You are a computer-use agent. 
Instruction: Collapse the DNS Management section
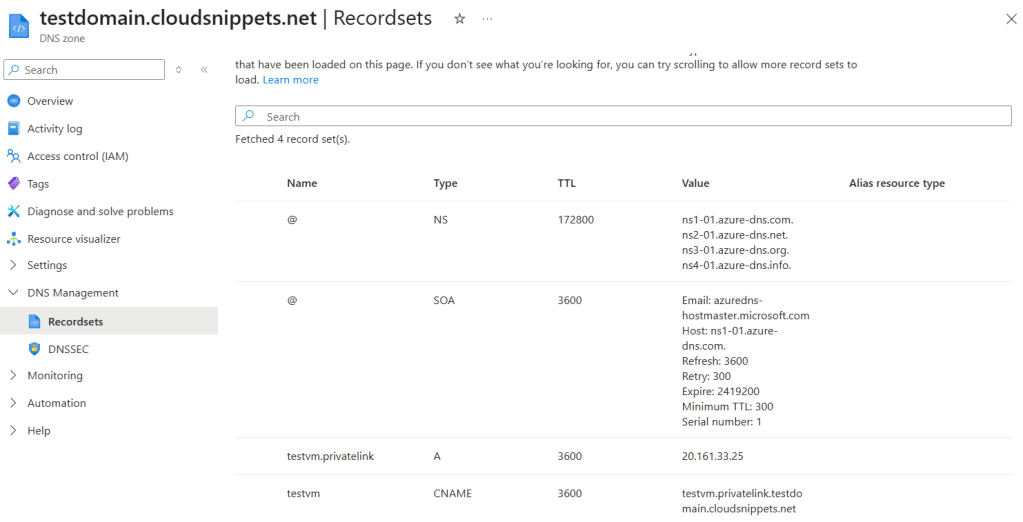(x=13, y=293)
